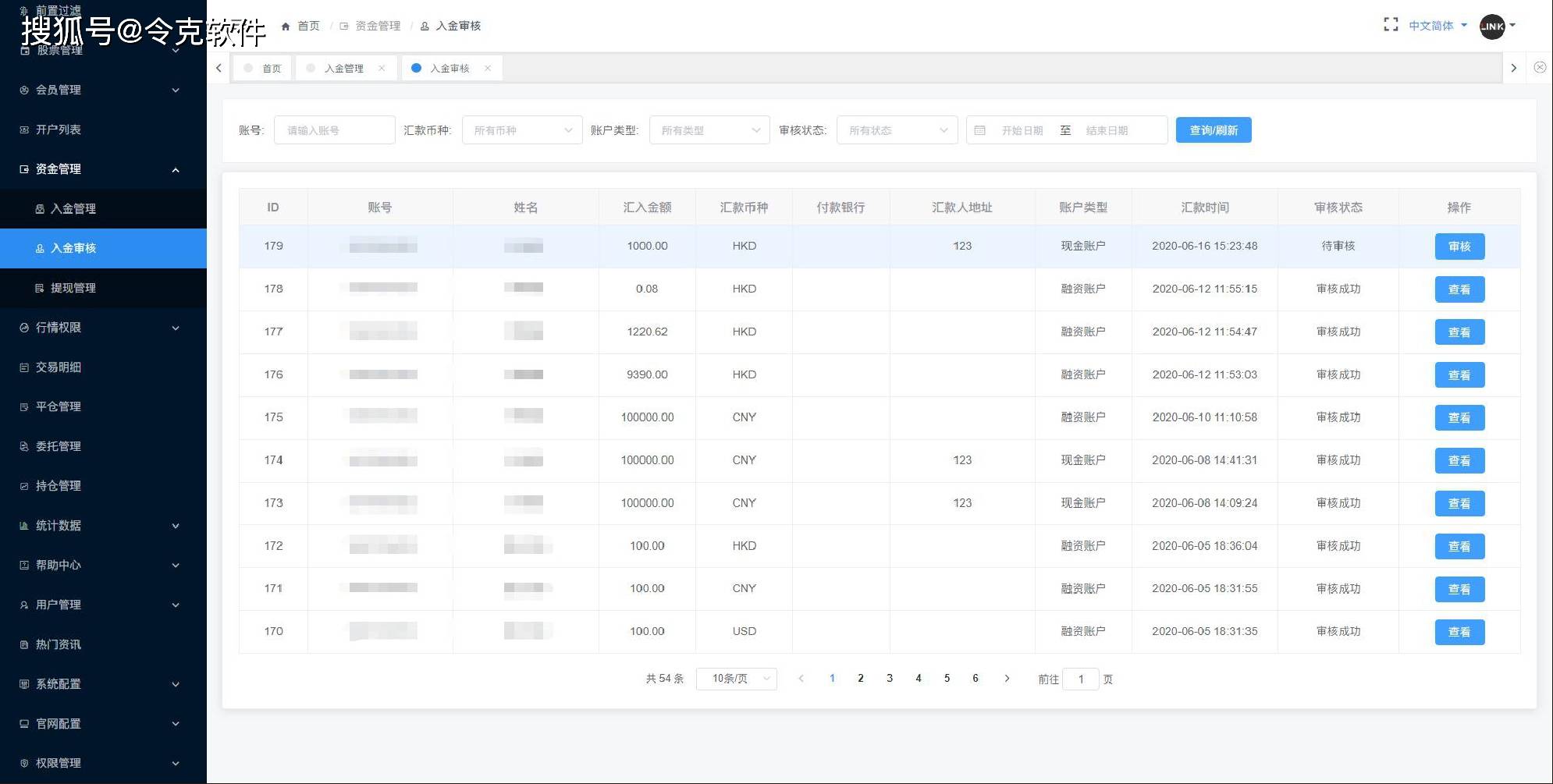Close the 入金审核 tab

click(x=488, y=68)
